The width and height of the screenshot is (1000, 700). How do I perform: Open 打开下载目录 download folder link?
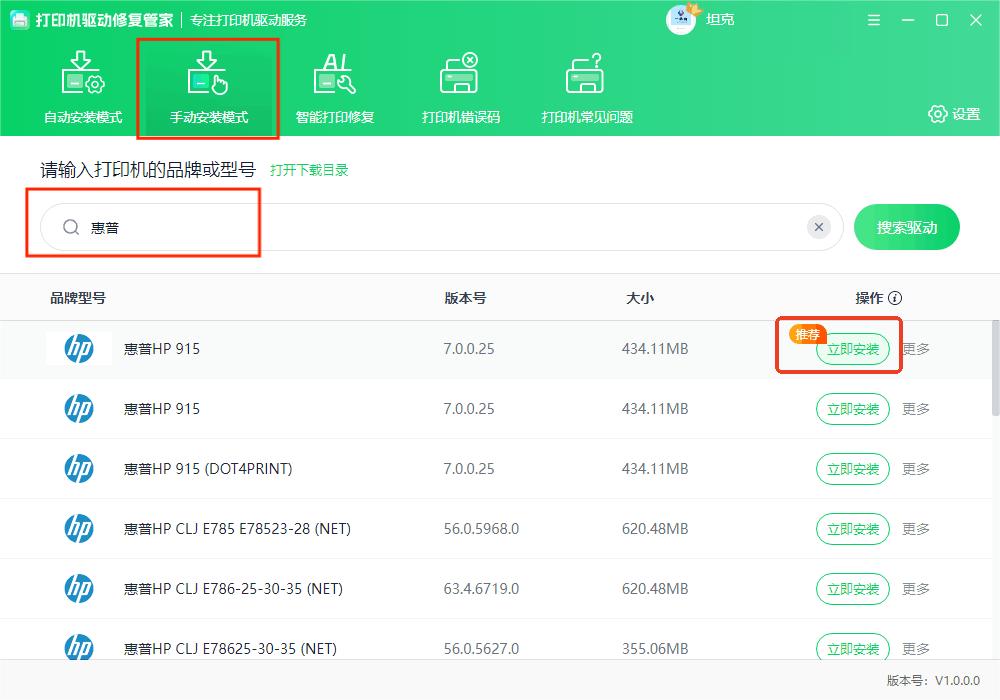[311, 170]
